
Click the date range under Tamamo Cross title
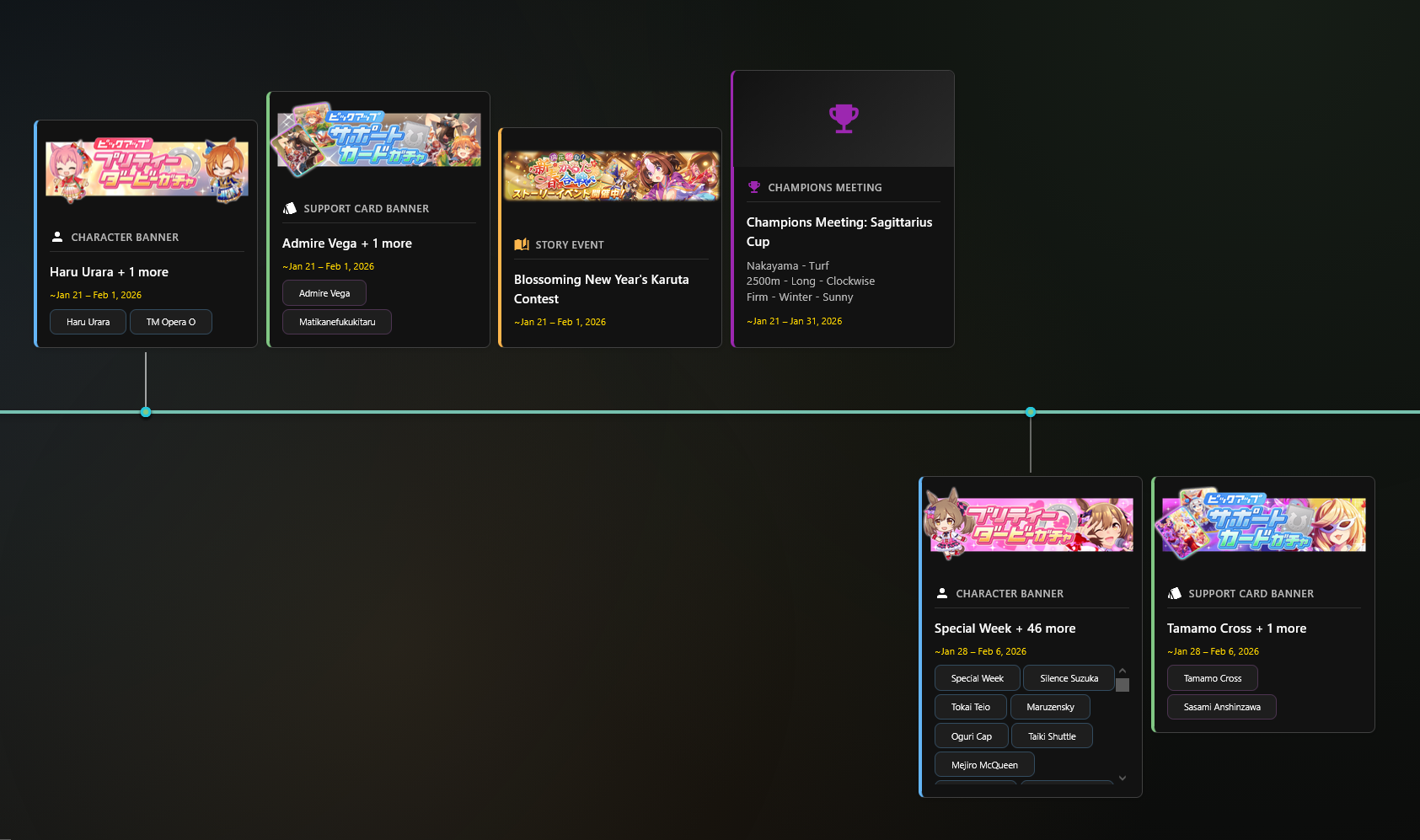coord(1214,651)
